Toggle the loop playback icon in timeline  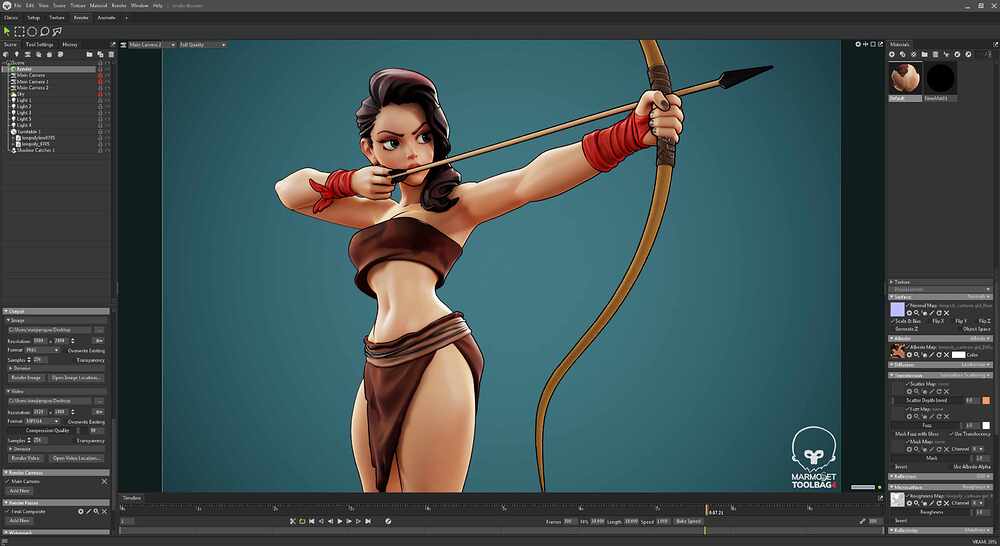coord(302,521)
